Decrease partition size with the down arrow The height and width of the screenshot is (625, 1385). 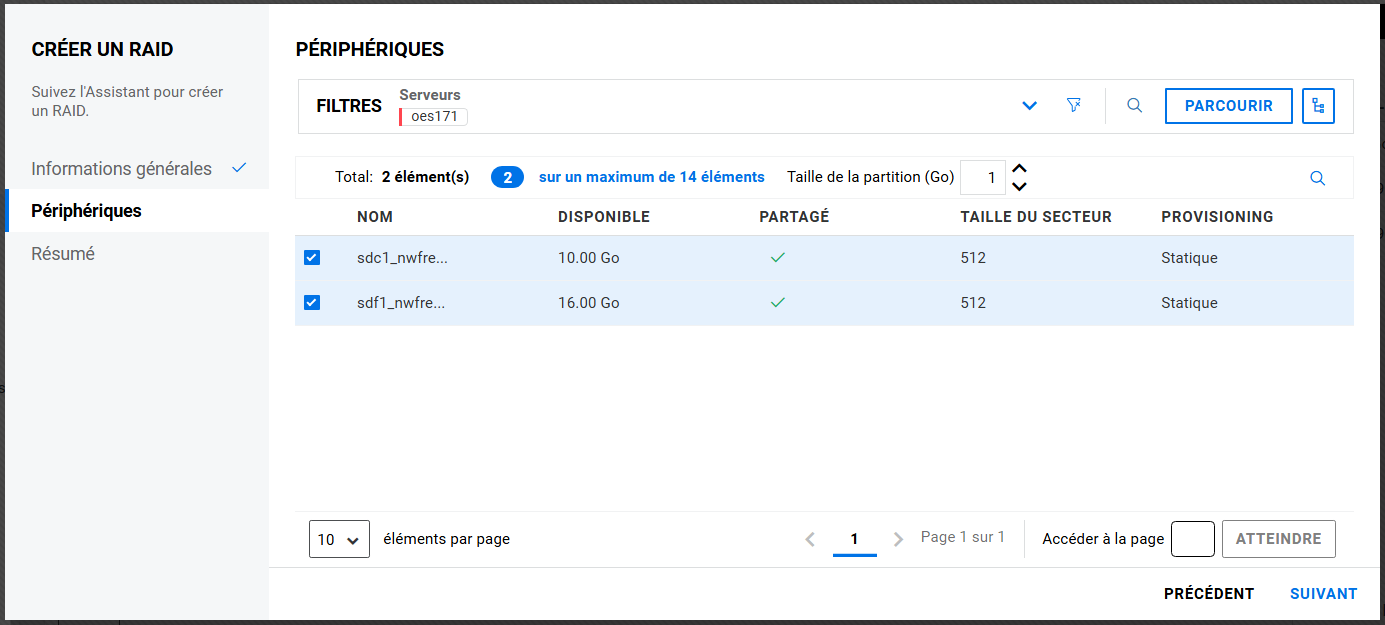tap(1020, 186)
